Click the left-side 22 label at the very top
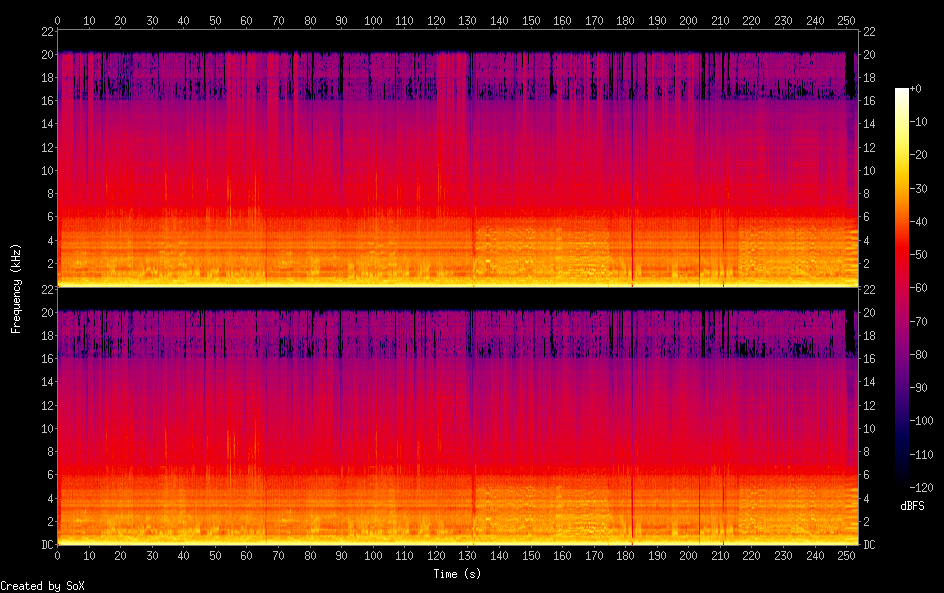This screenshot has height=593, width=944. 46,31
